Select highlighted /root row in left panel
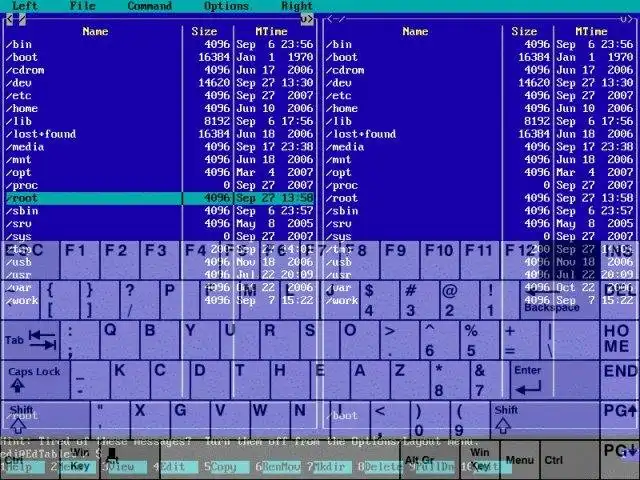 click(x=160, y=198)
